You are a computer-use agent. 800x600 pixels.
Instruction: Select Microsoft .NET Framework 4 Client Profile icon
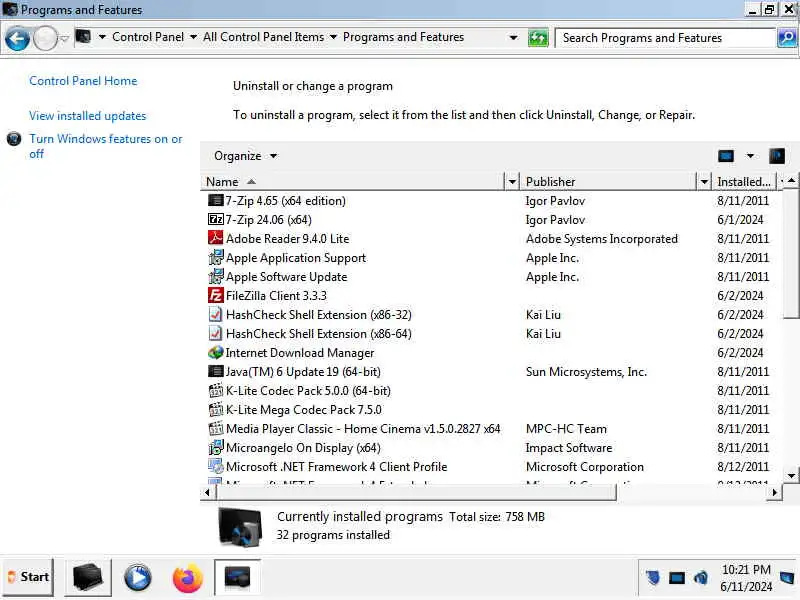(x=216, y=466)
